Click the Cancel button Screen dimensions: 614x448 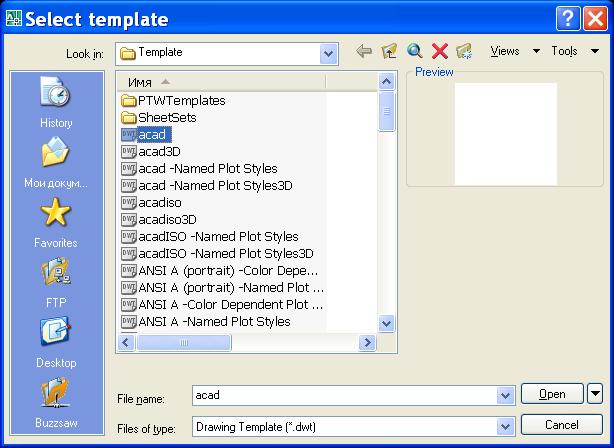(562, 425)
